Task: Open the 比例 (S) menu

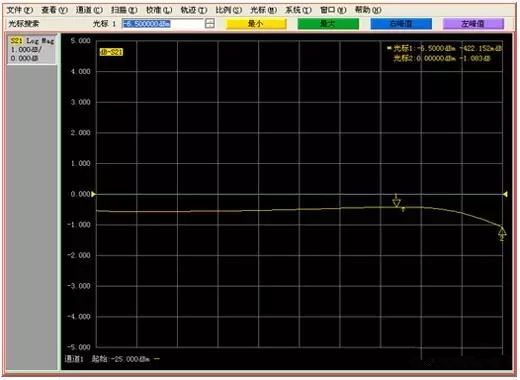Action: click(x=228, y=10)
